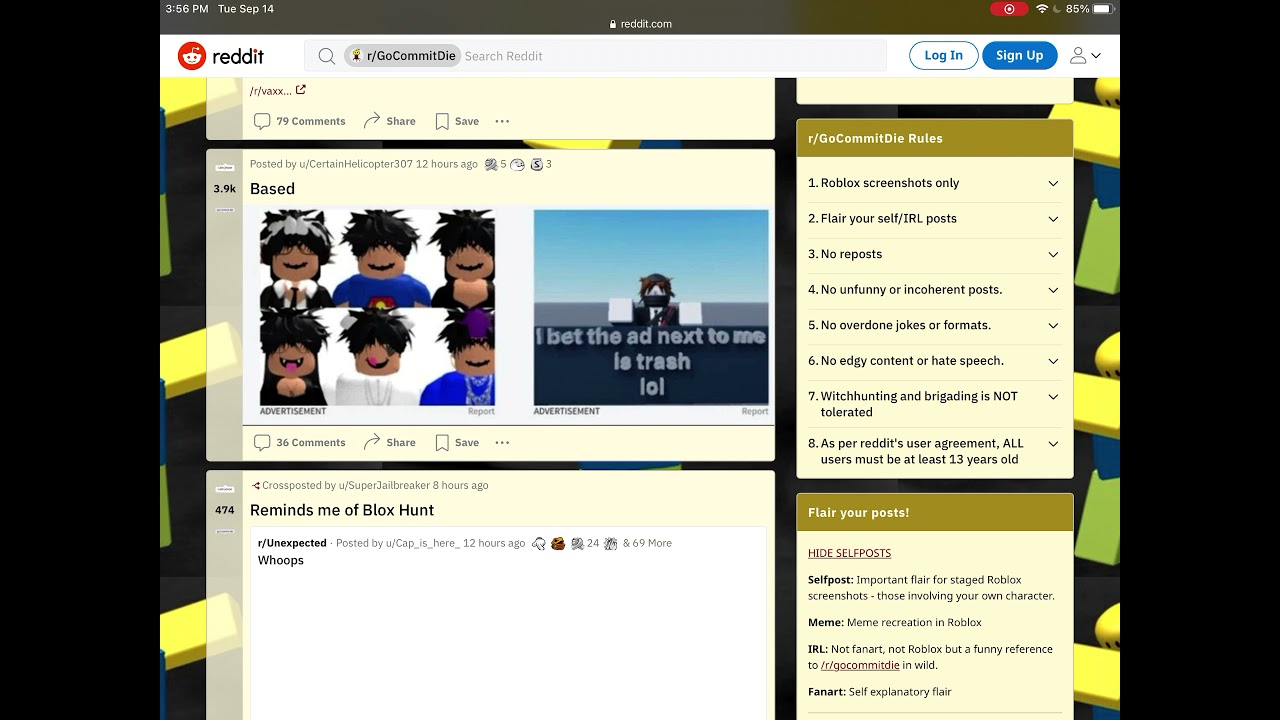Save the post with 79 comments
The height and width of the screenshot is (720, 1280).
point(457,121)
